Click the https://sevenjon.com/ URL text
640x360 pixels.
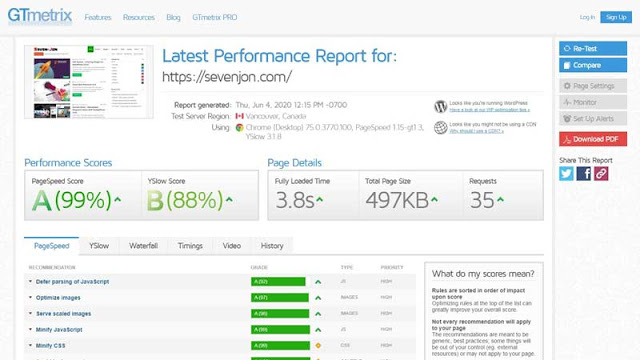[227, 77]
